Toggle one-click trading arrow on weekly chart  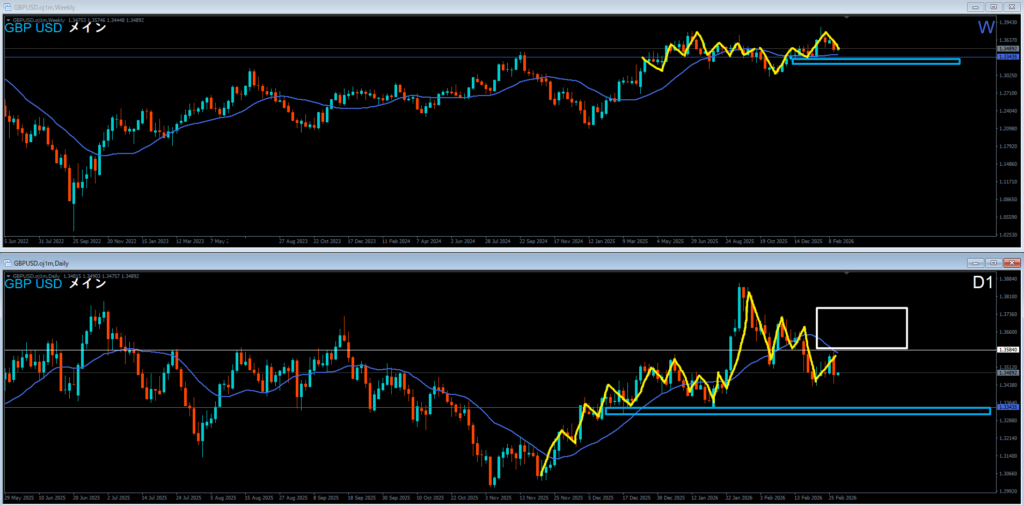9,18
